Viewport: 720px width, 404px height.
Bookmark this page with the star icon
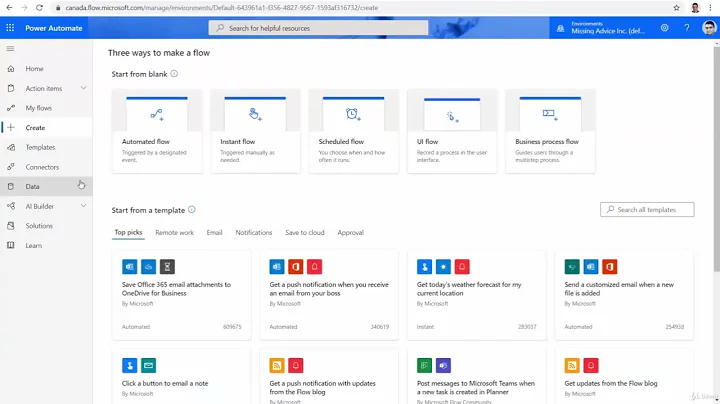pyautogui.click(x=676, y=8)
